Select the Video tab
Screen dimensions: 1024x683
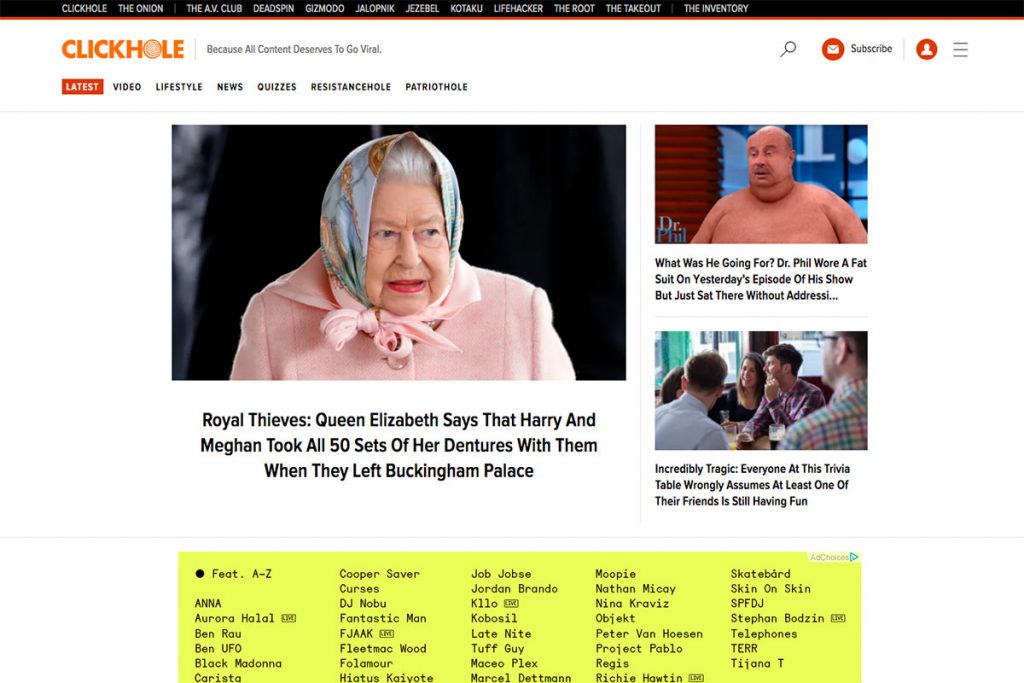127,87
